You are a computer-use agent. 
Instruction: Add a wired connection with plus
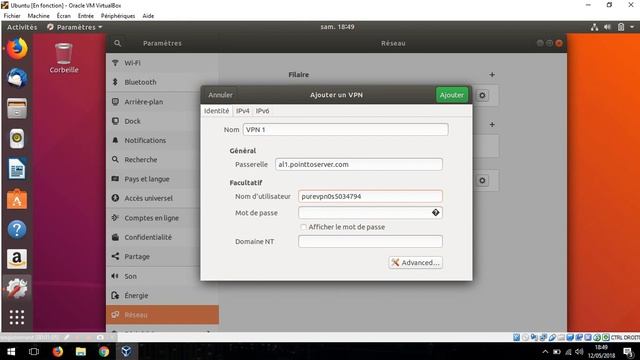(x=492, y=75)
